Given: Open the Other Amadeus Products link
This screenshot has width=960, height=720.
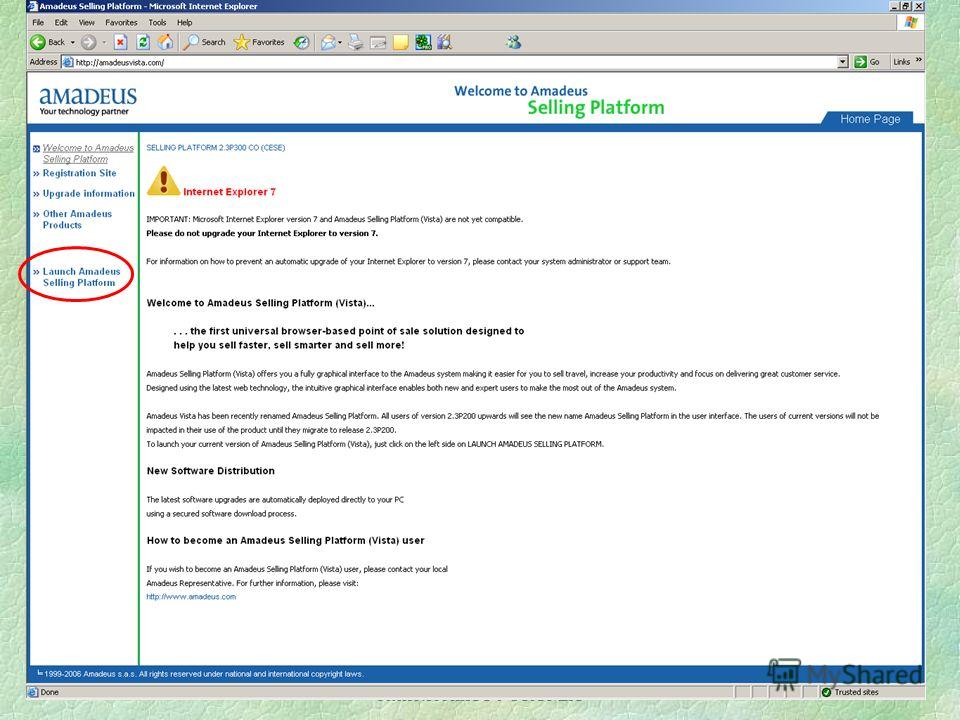Looking at the screenshot, I should pyautogui.click(x=77, y=219).
